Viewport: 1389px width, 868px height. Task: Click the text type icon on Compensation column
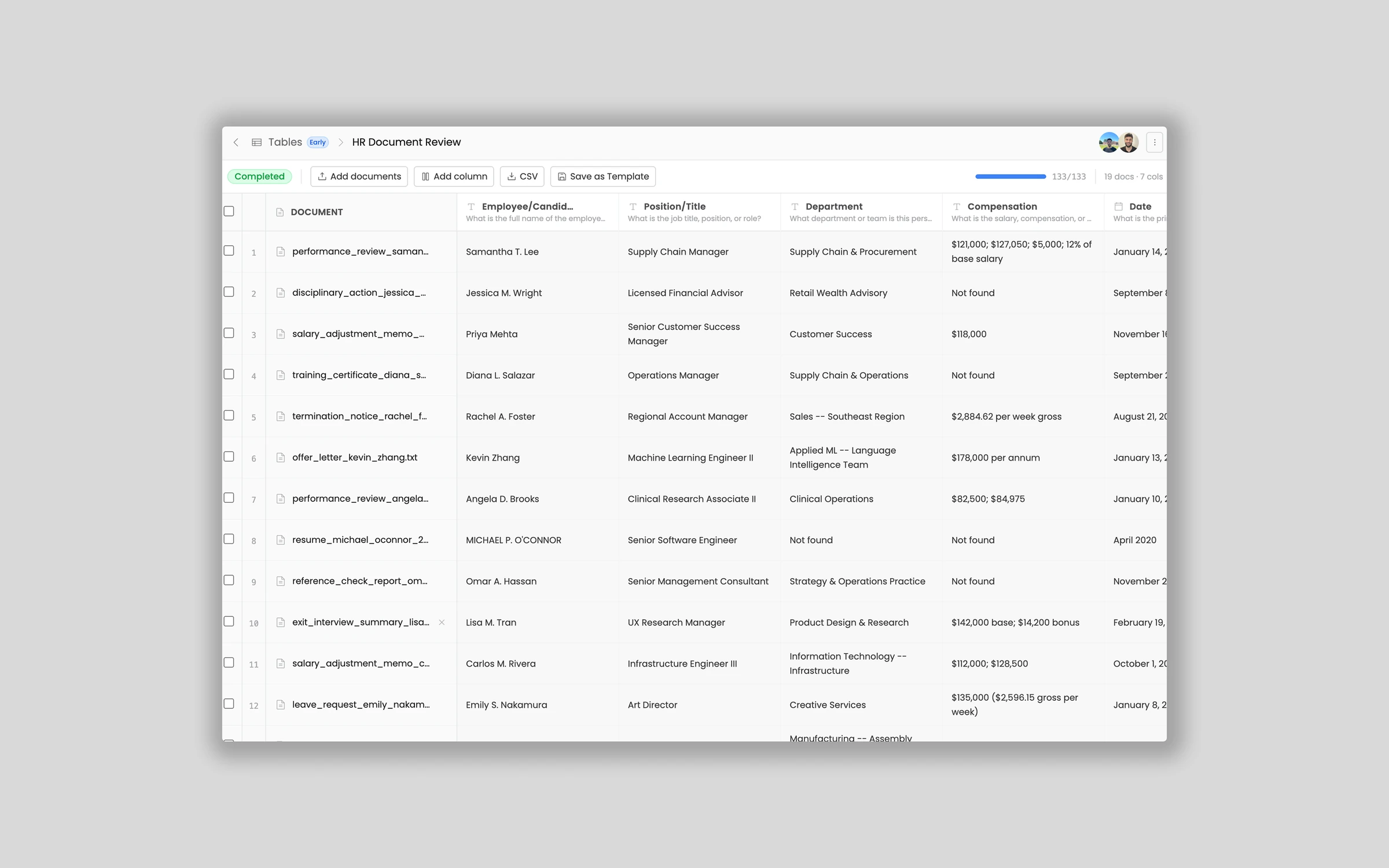pyautogui.click(x=957, y=207)
